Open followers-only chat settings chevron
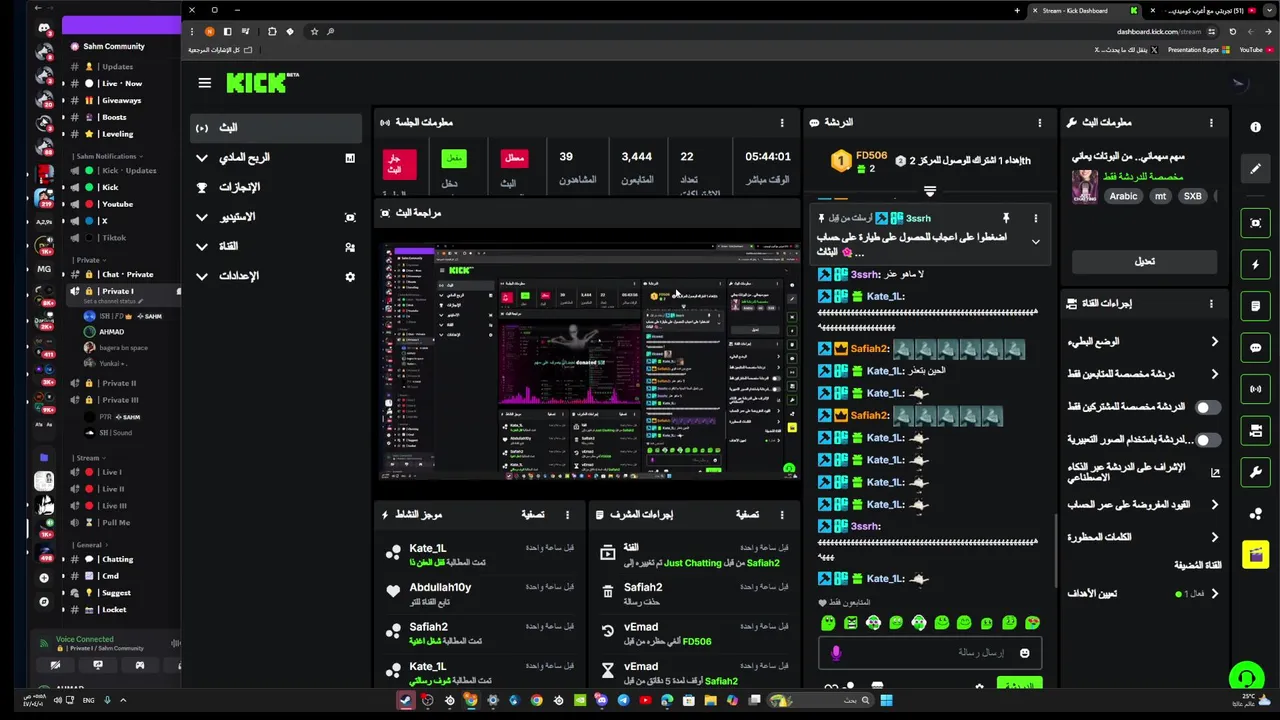Viewport: 1280px width, 720px height. [1214, 374]
